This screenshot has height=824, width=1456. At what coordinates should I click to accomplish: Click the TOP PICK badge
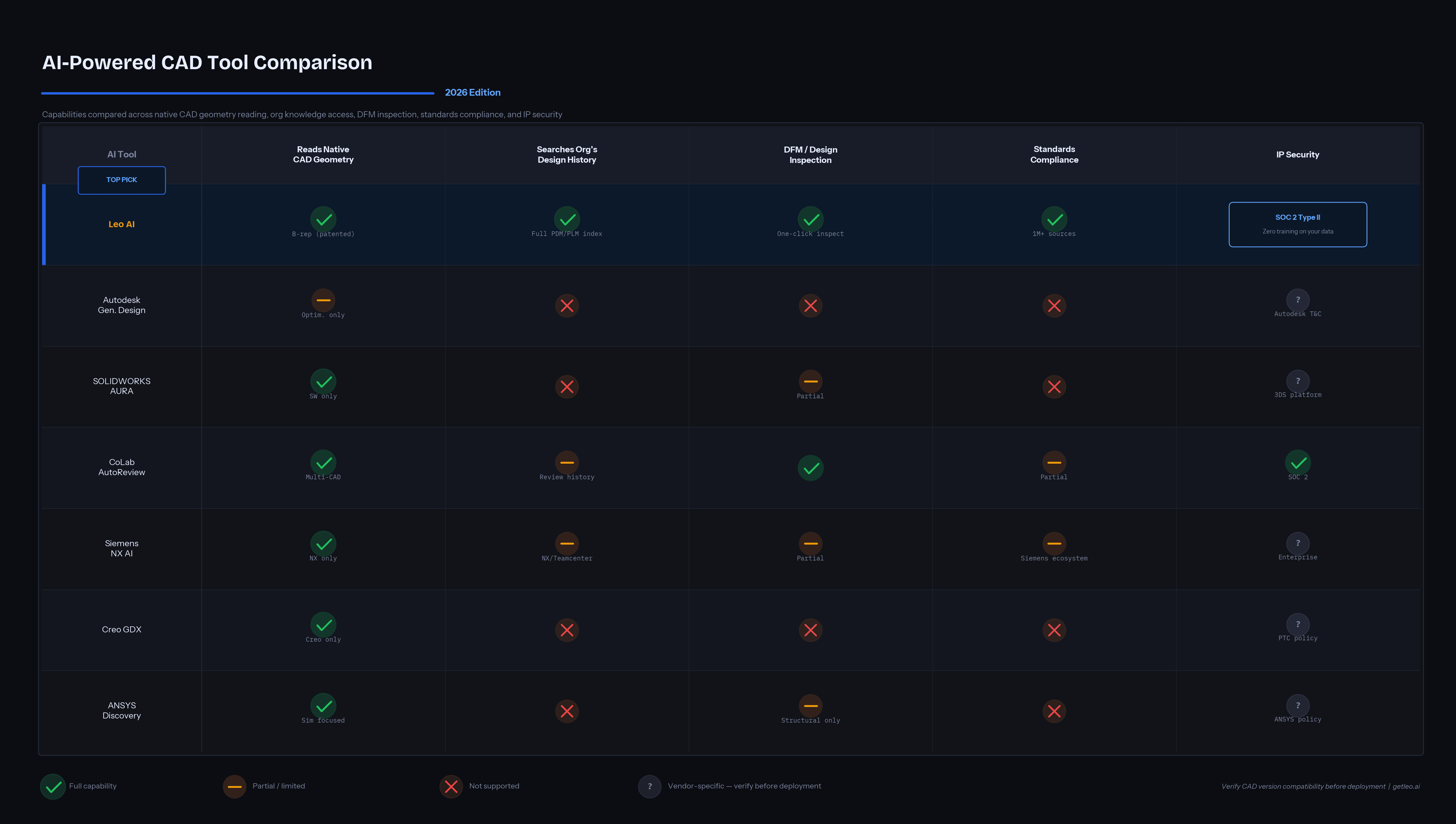tap(122, 180)
